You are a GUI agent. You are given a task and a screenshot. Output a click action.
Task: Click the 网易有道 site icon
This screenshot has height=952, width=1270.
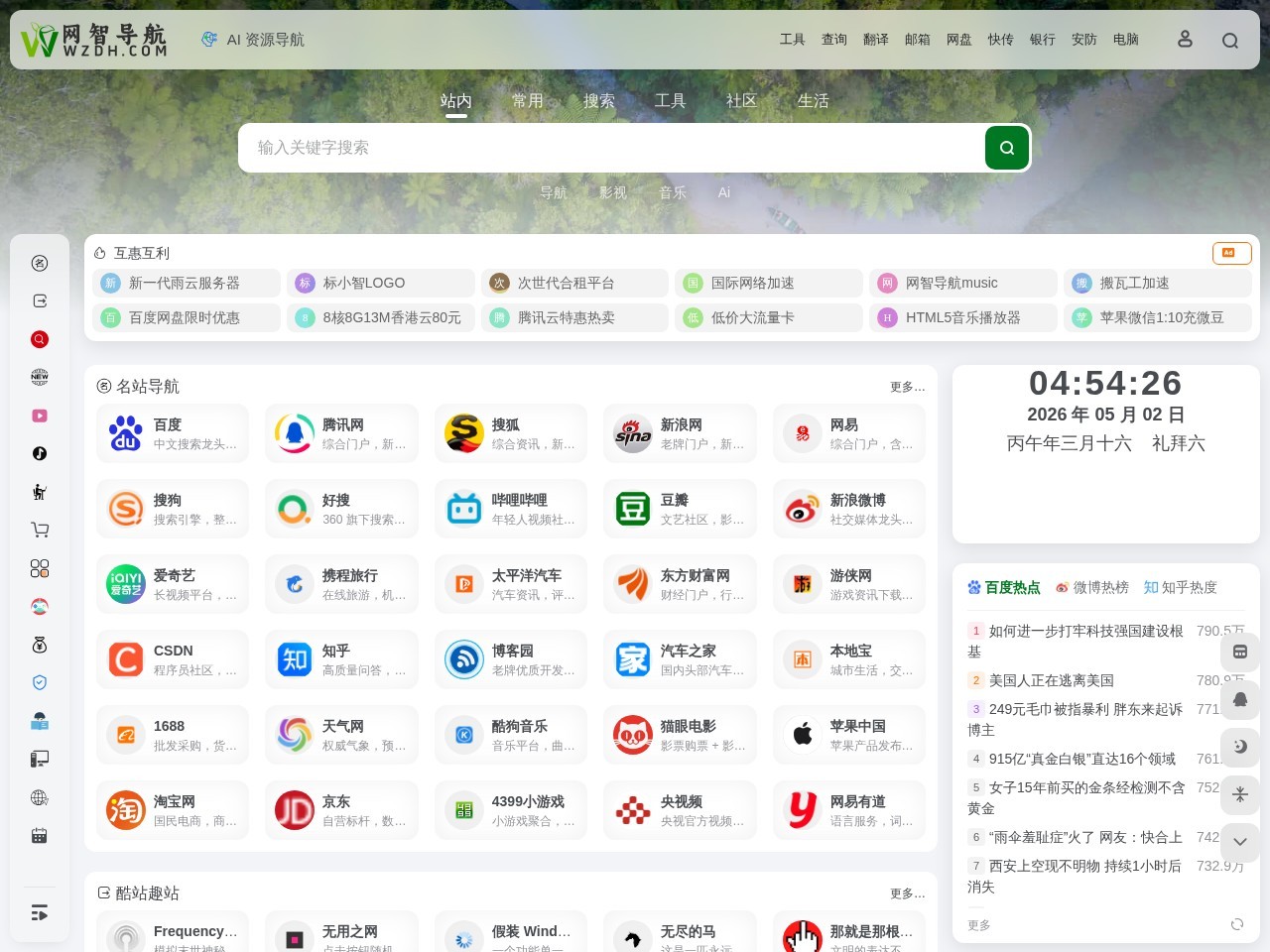(x=802, y=810)
